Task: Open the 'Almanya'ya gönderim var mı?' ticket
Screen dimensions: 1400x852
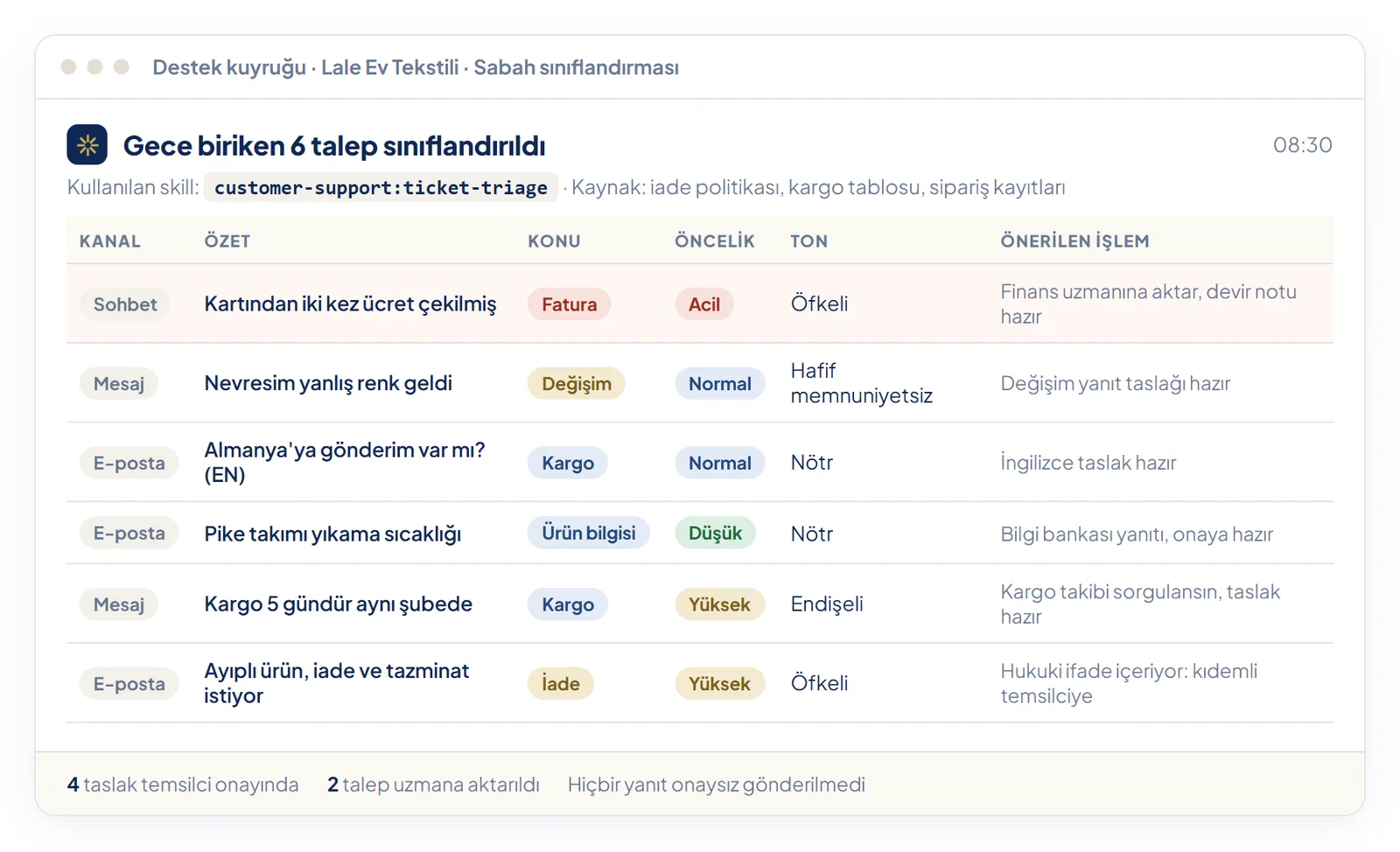Action: [x=345, y=462]
